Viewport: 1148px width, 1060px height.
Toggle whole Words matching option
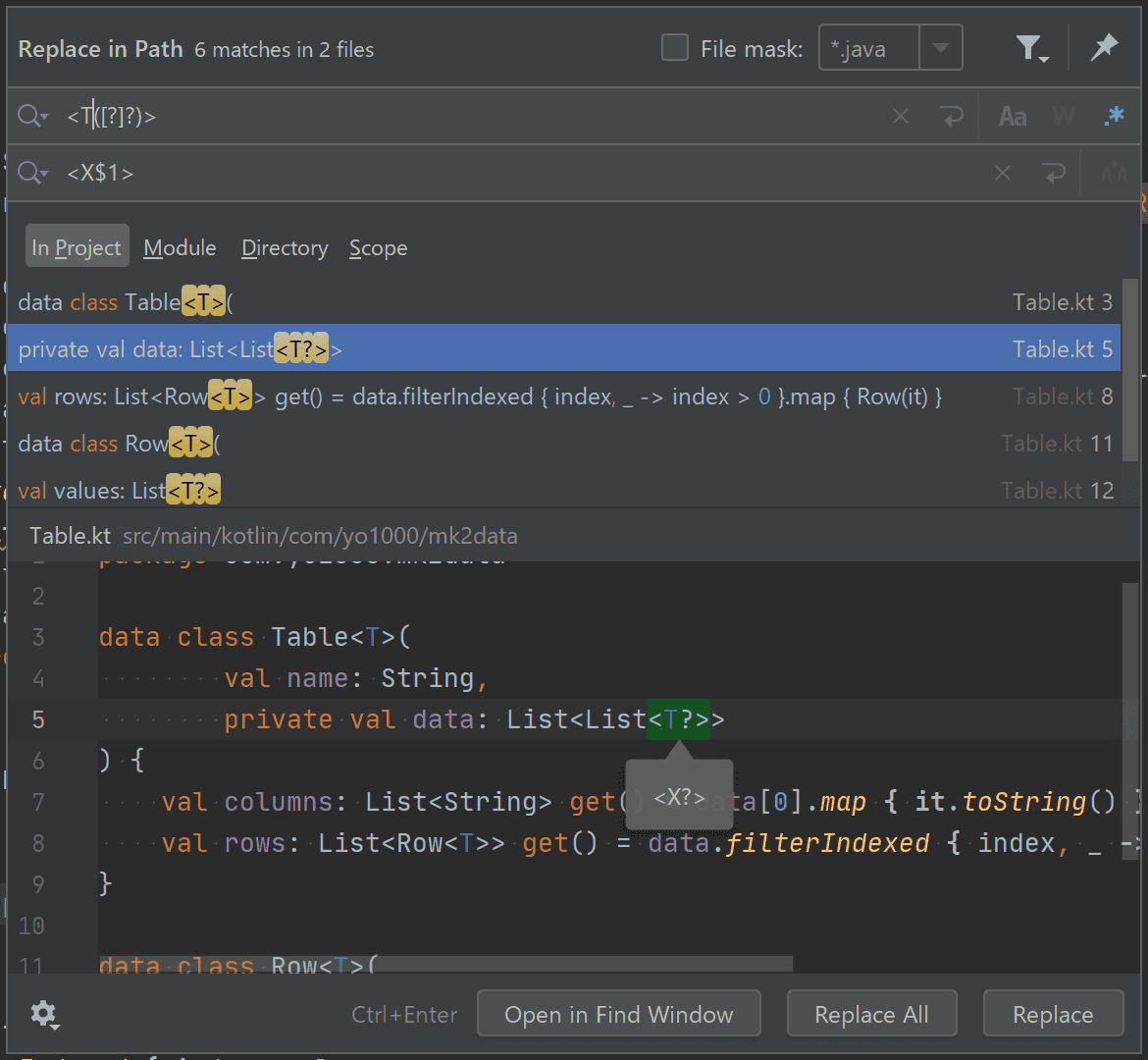1064,117
